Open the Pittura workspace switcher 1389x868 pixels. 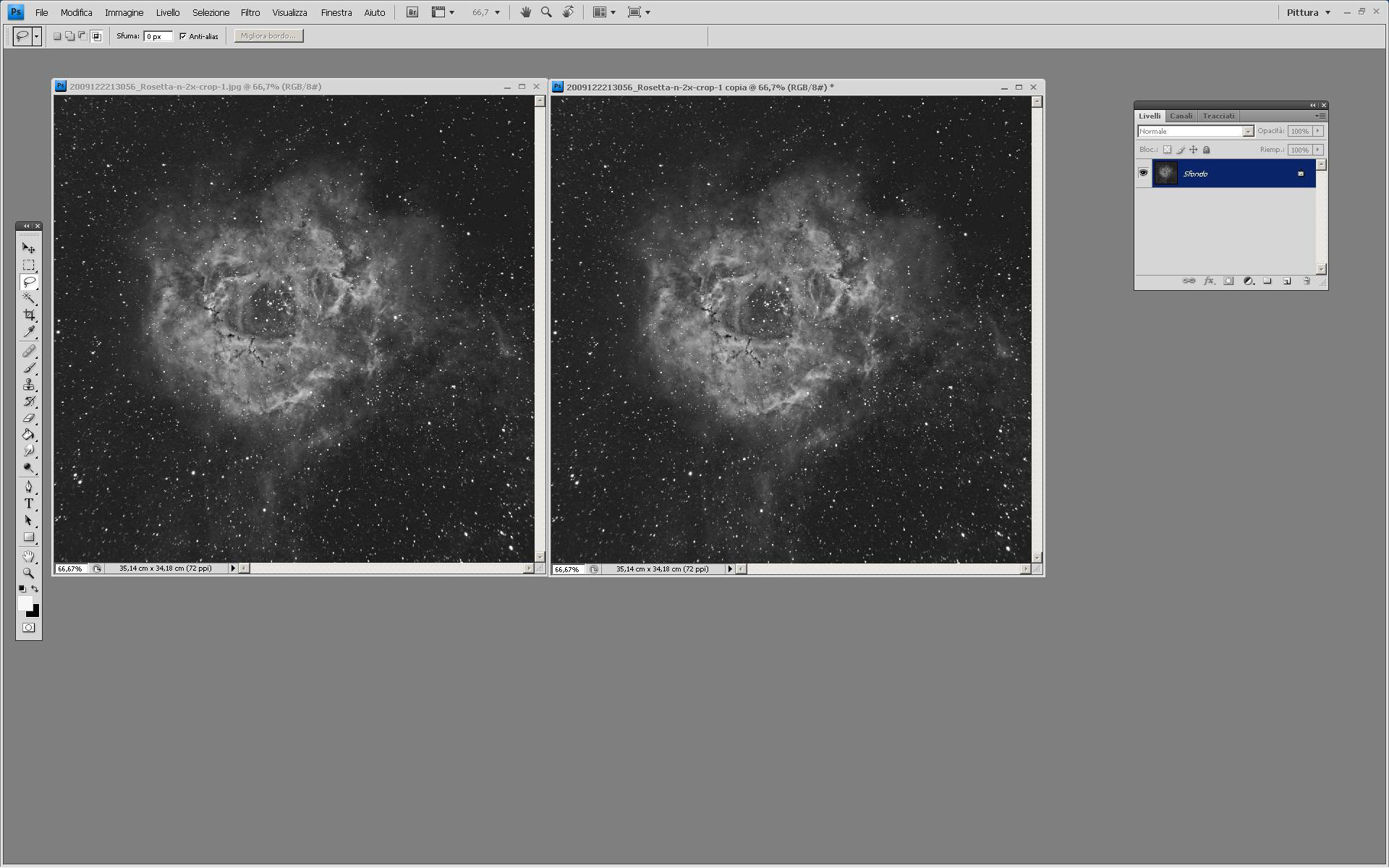click(1308, 12)
